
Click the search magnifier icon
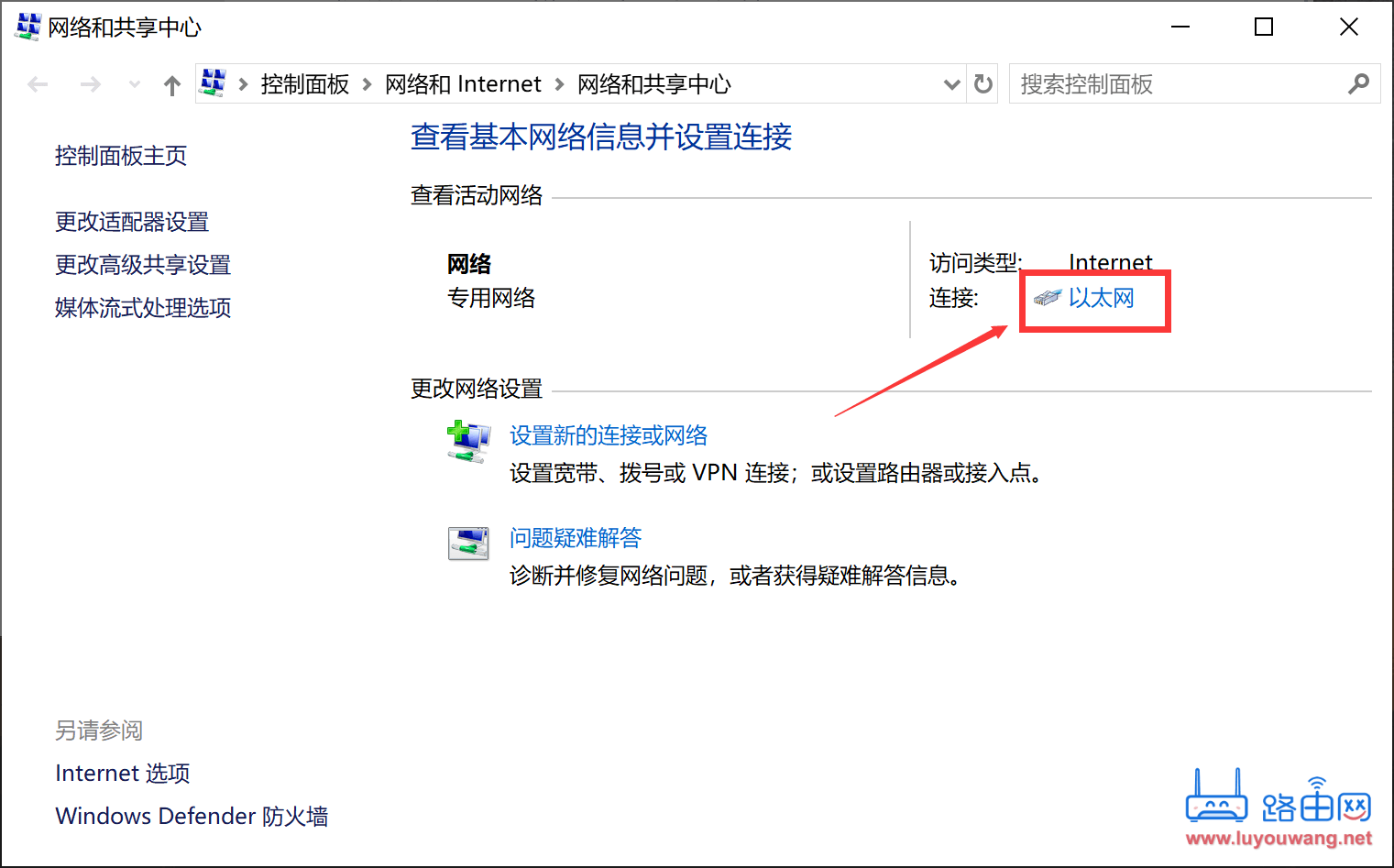[x=1359, y=83]
